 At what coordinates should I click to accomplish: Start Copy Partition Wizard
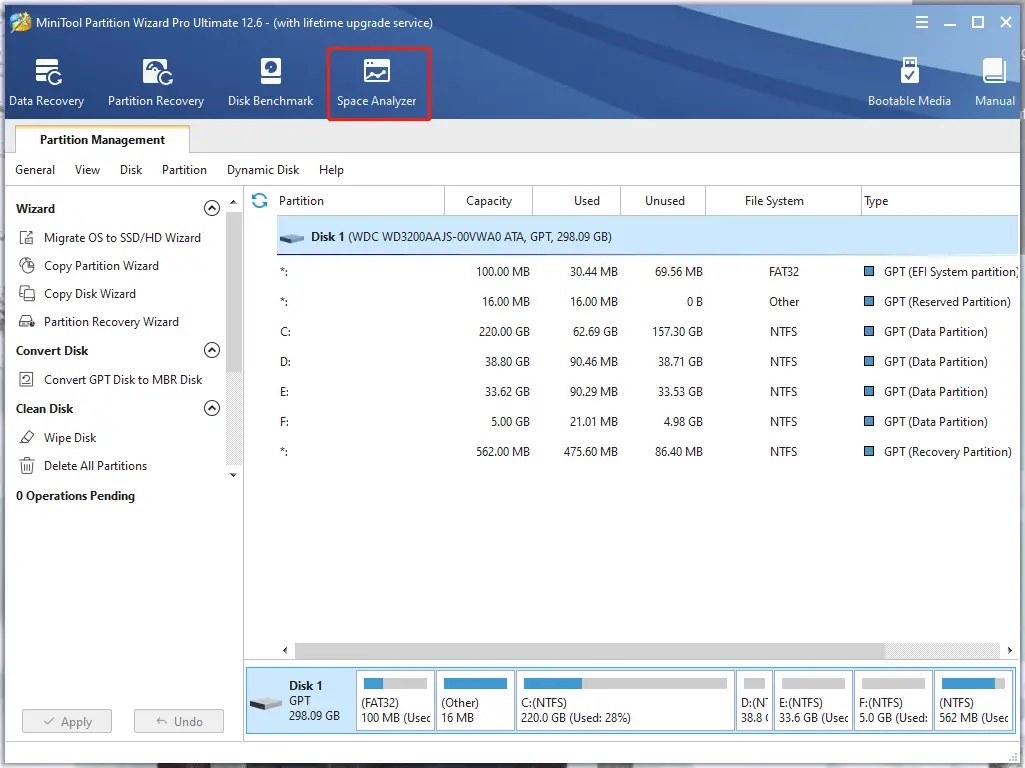click(x=89, y=266)
